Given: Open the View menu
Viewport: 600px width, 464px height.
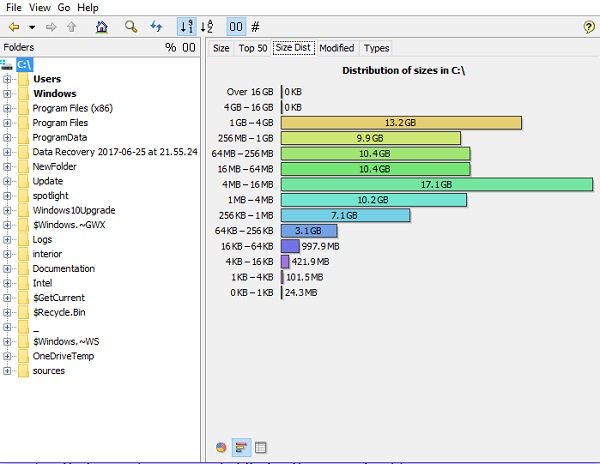Looking at the screenshot, I should tap(40, 7).
